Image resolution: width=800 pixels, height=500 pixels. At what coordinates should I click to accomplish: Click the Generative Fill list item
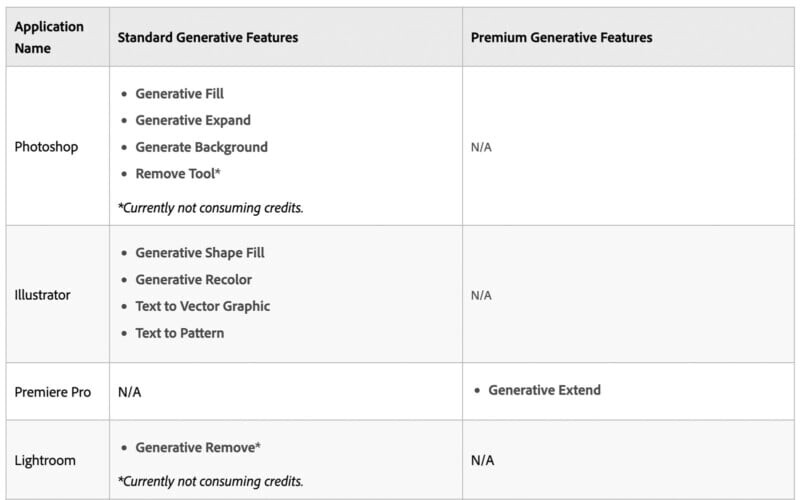179,94
